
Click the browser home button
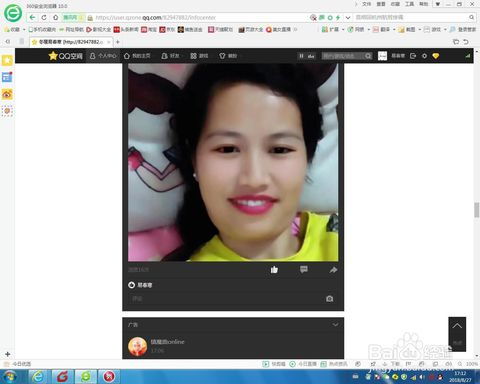click(55, 17)
